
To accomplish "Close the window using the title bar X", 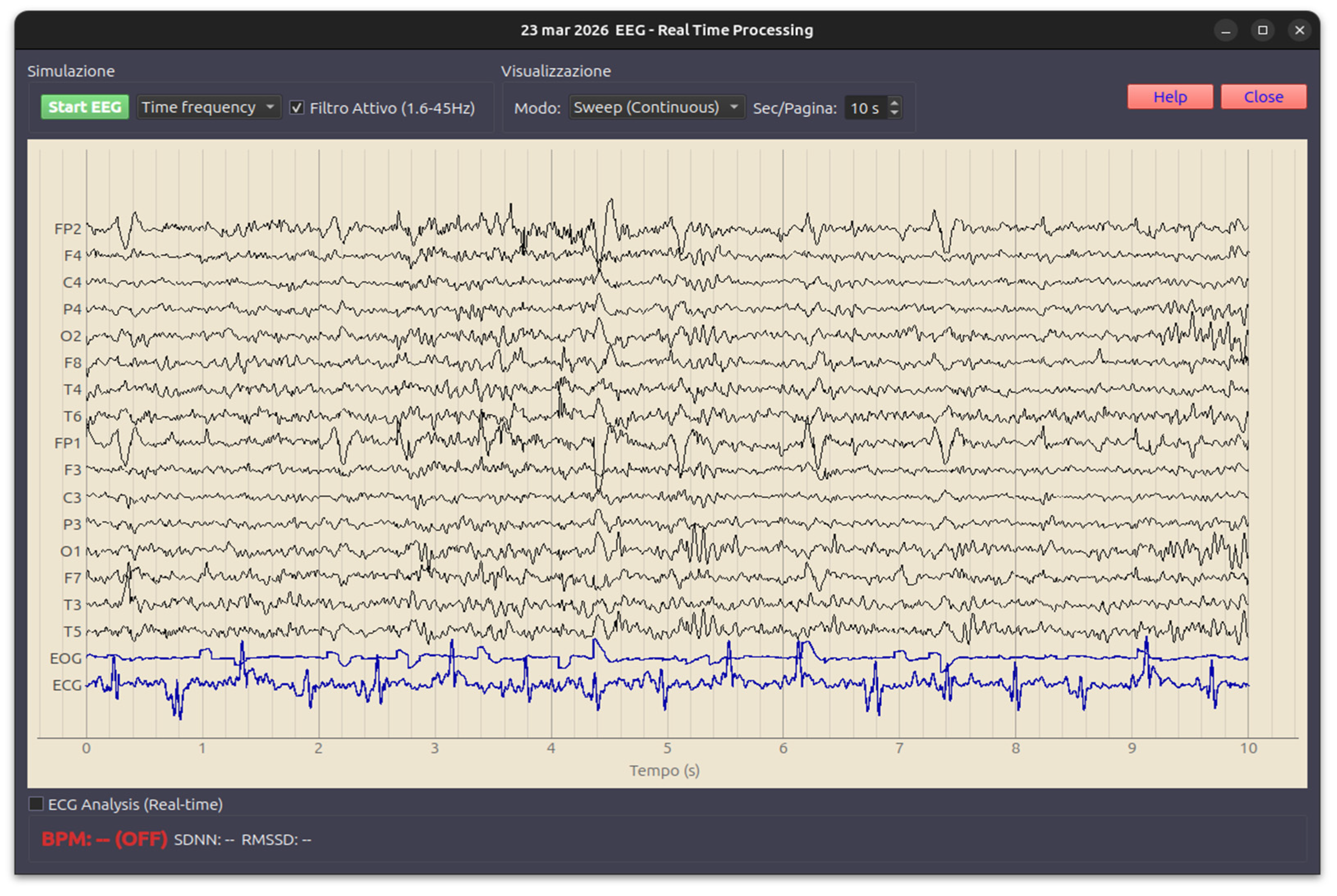I will point(1300,30).
